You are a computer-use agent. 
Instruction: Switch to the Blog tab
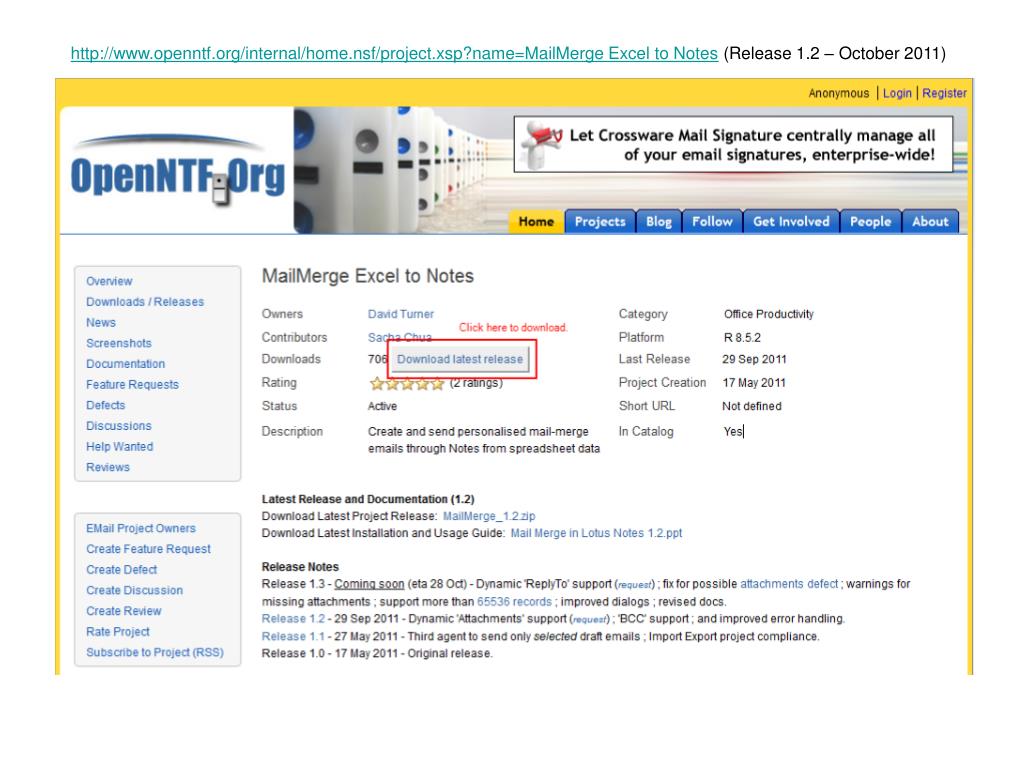659,221
